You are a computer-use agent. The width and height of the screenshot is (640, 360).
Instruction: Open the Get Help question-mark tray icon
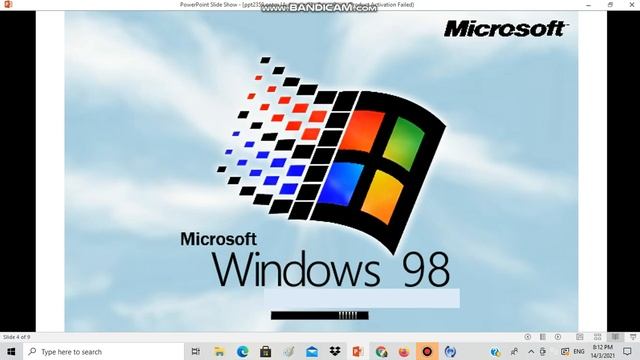click(x=495, y=351)
